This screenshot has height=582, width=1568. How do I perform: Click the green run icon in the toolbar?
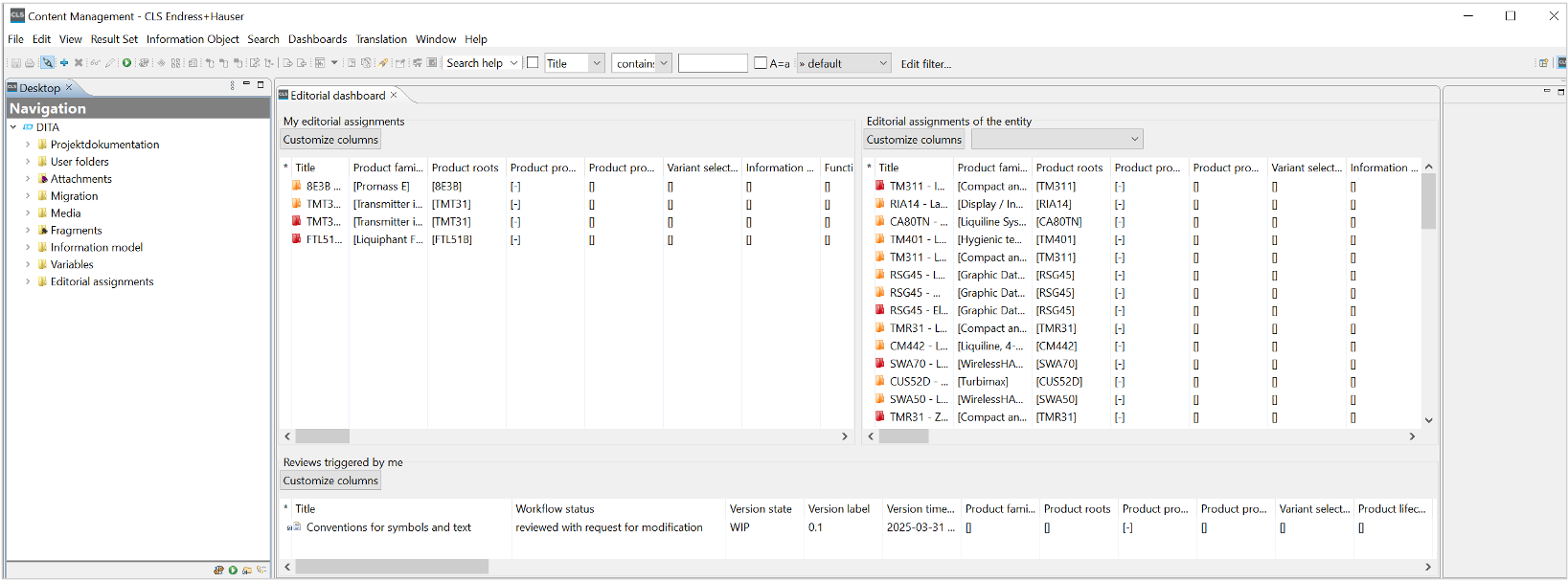pyautogui.click(x=126, y=63)
